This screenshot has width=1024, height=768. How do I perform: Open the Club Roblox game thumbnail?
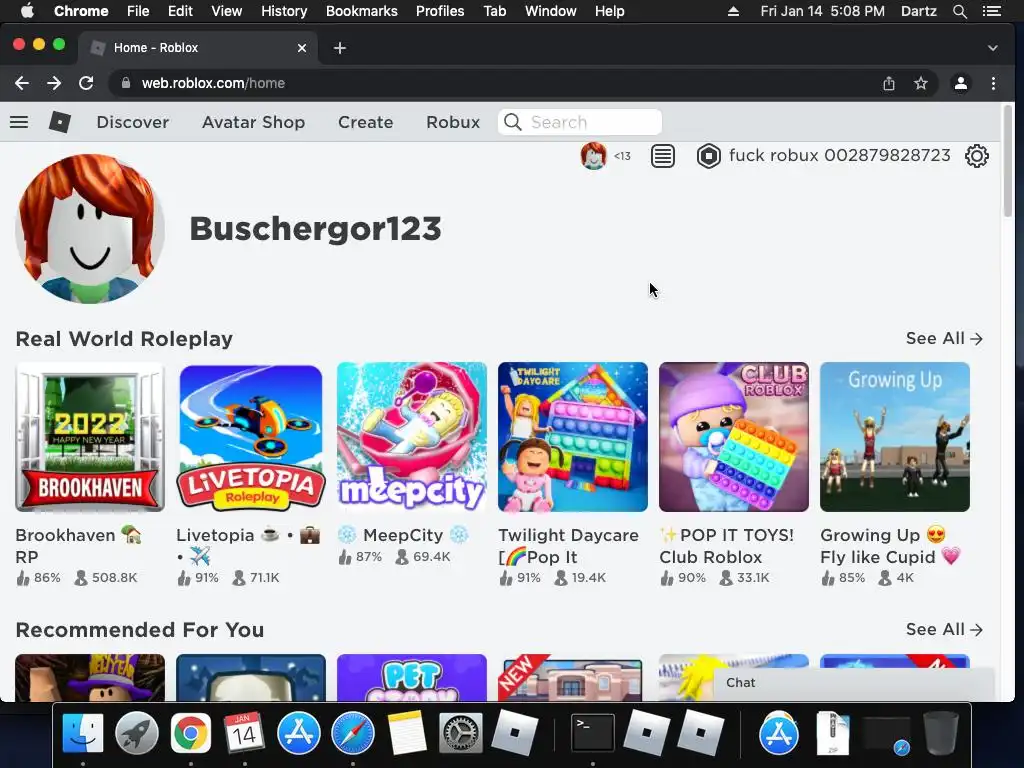click(734, 437)
